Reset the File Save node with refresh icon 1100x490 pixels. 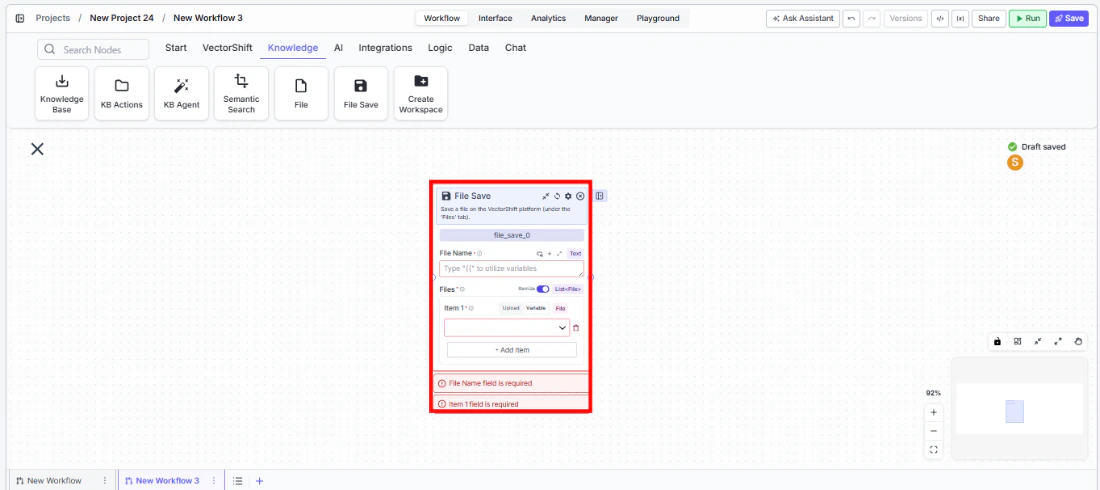(557, 197)
